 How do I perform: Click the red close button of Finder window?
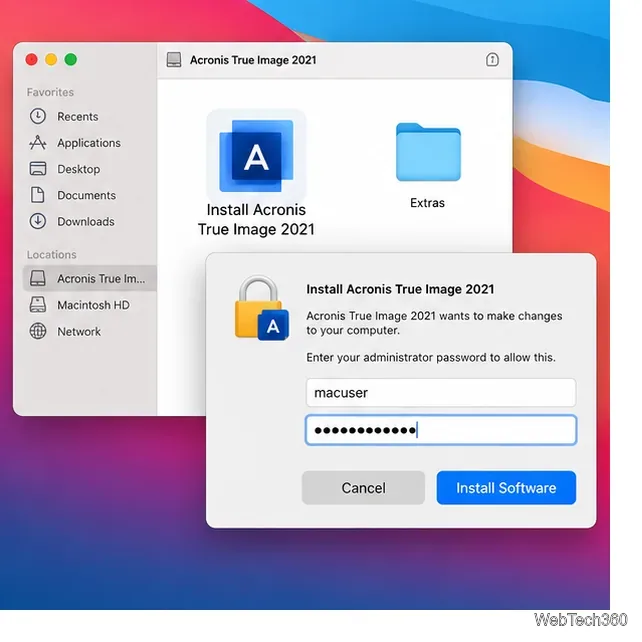(32, 59)
